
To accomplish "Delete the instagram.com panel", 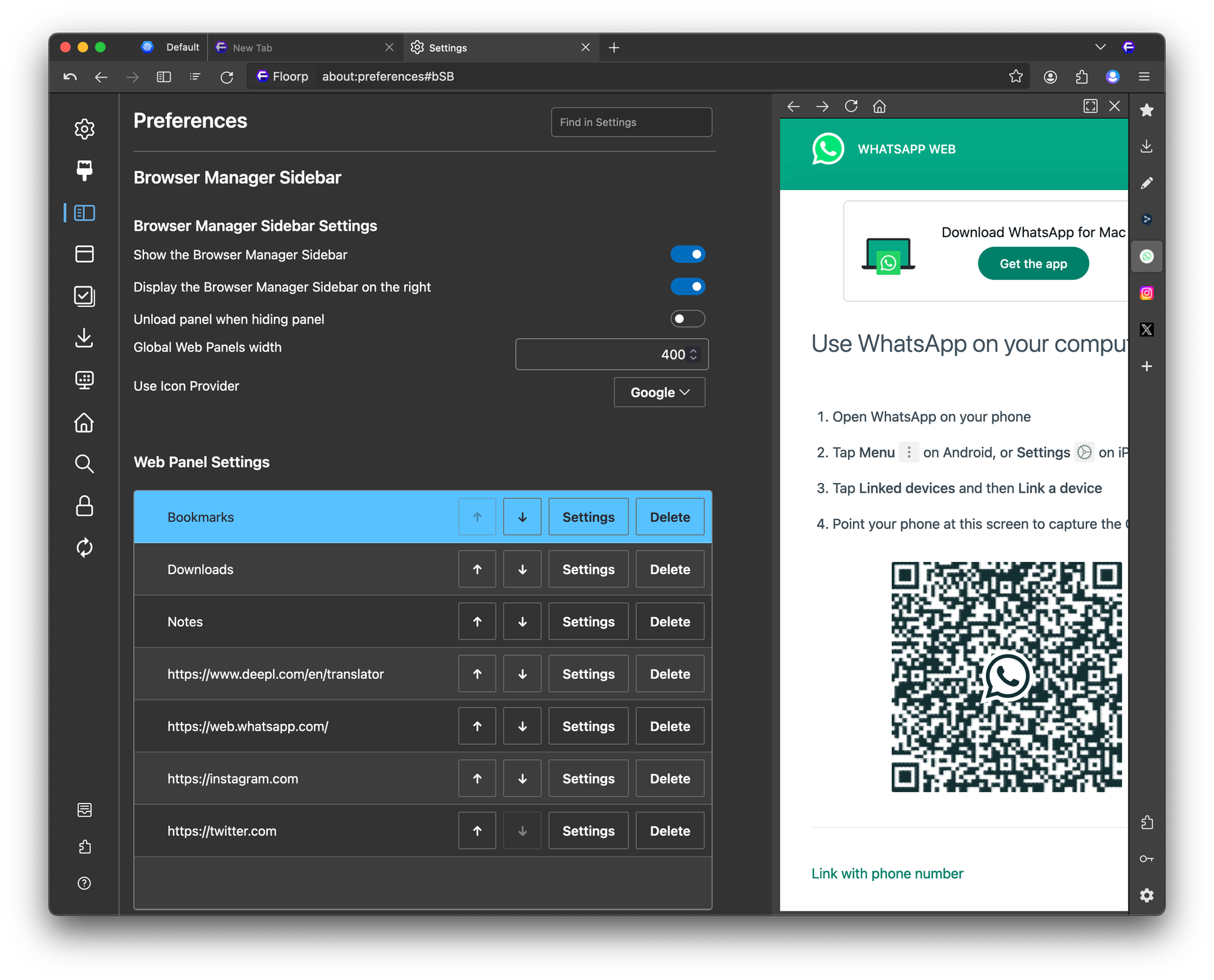I will click(x=670, y=778).
